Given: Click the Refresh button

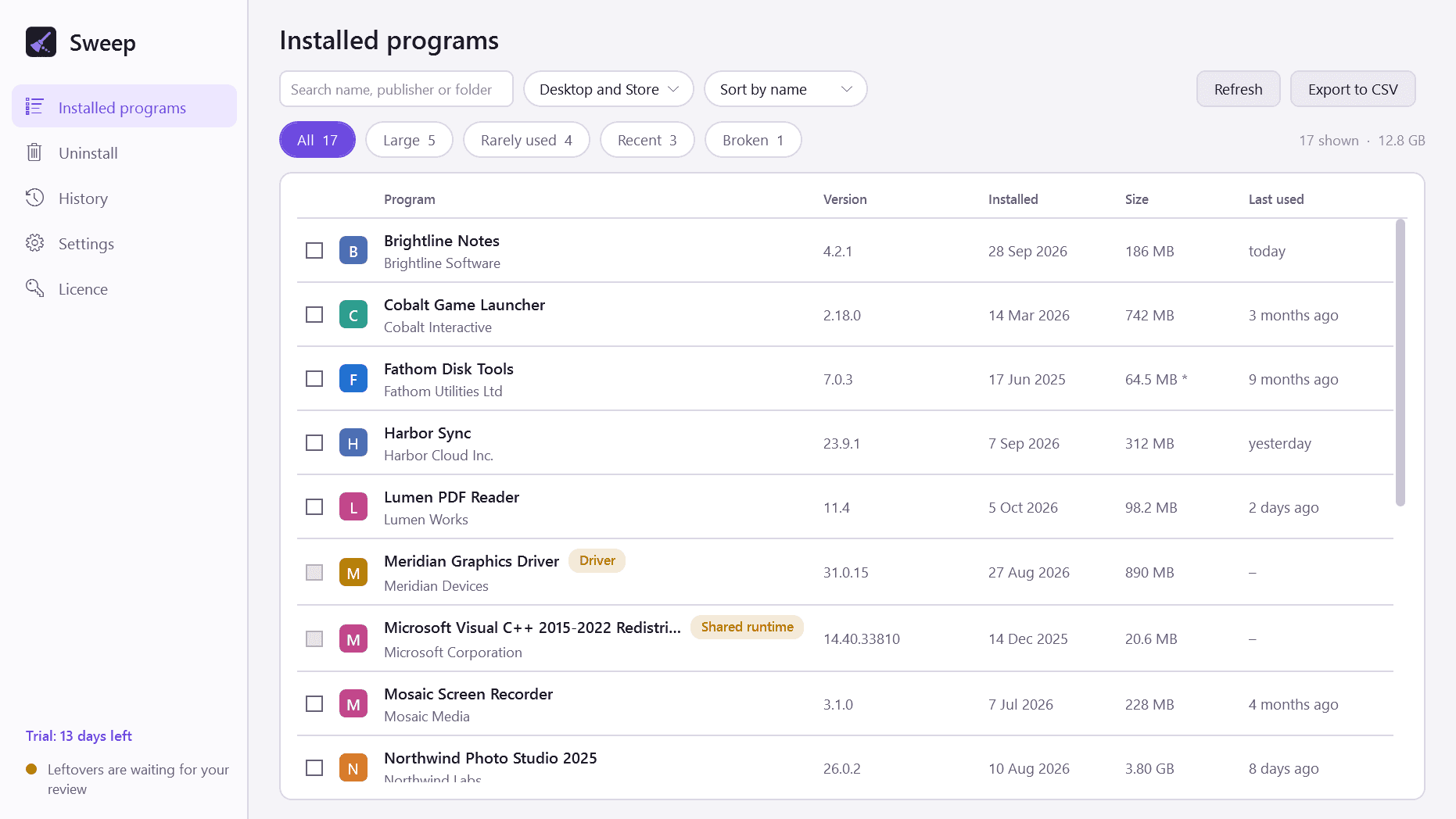Looking at the screenshot, I should pyautogui.click(x=1238, y=89).
